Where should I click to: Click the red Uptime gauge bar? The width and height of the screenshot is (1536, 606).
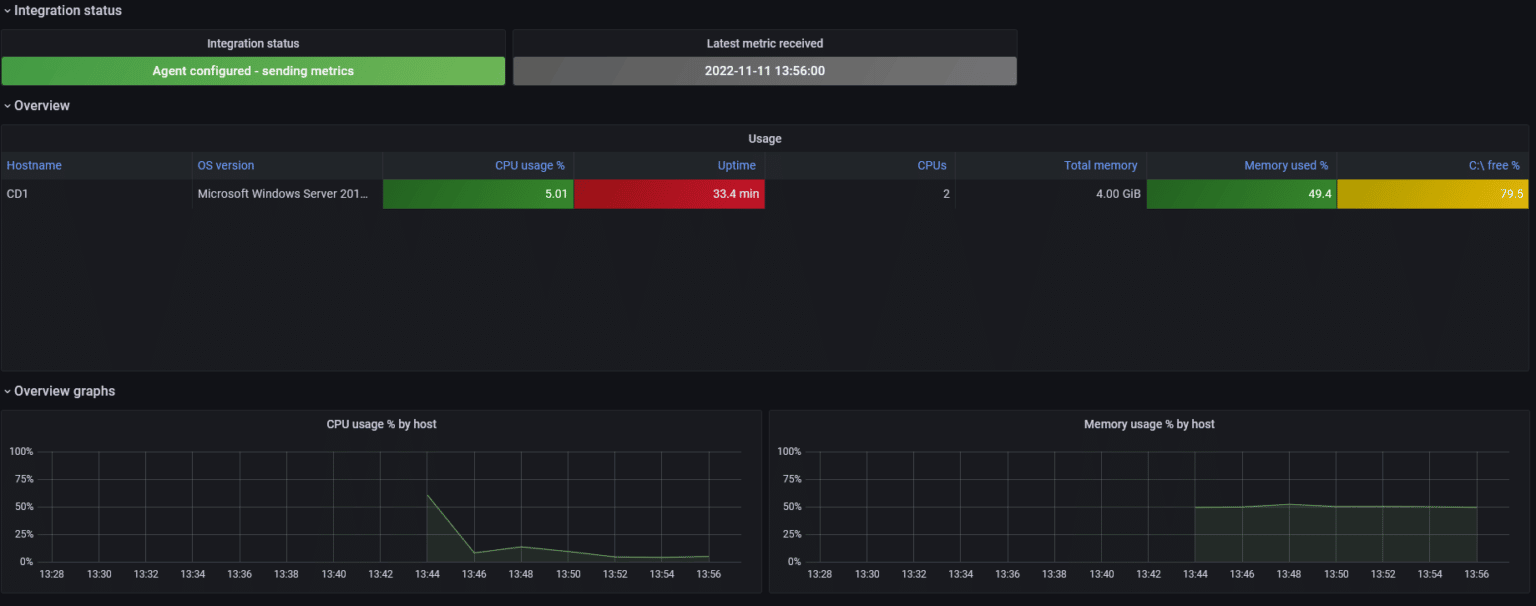tap(670, 193)
